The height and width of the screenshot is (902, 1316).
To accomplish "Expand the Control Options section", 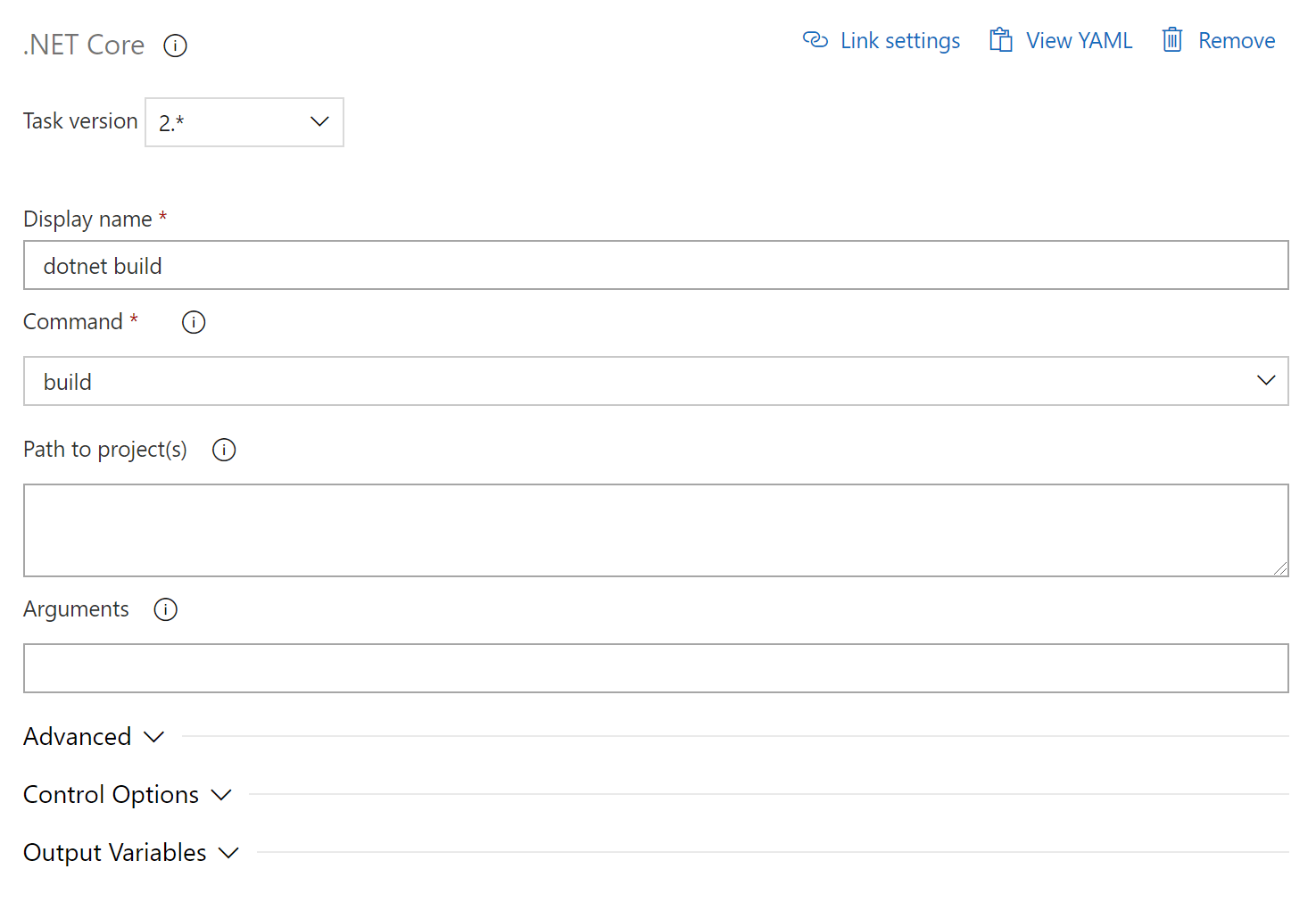I will 112,795.
